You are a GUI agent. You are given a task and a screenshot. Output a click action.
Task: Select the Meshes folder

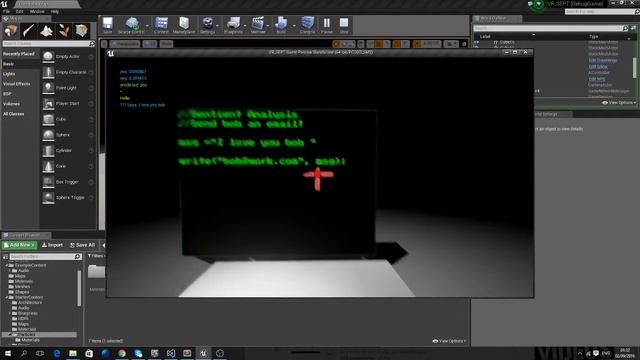(22, 287)
